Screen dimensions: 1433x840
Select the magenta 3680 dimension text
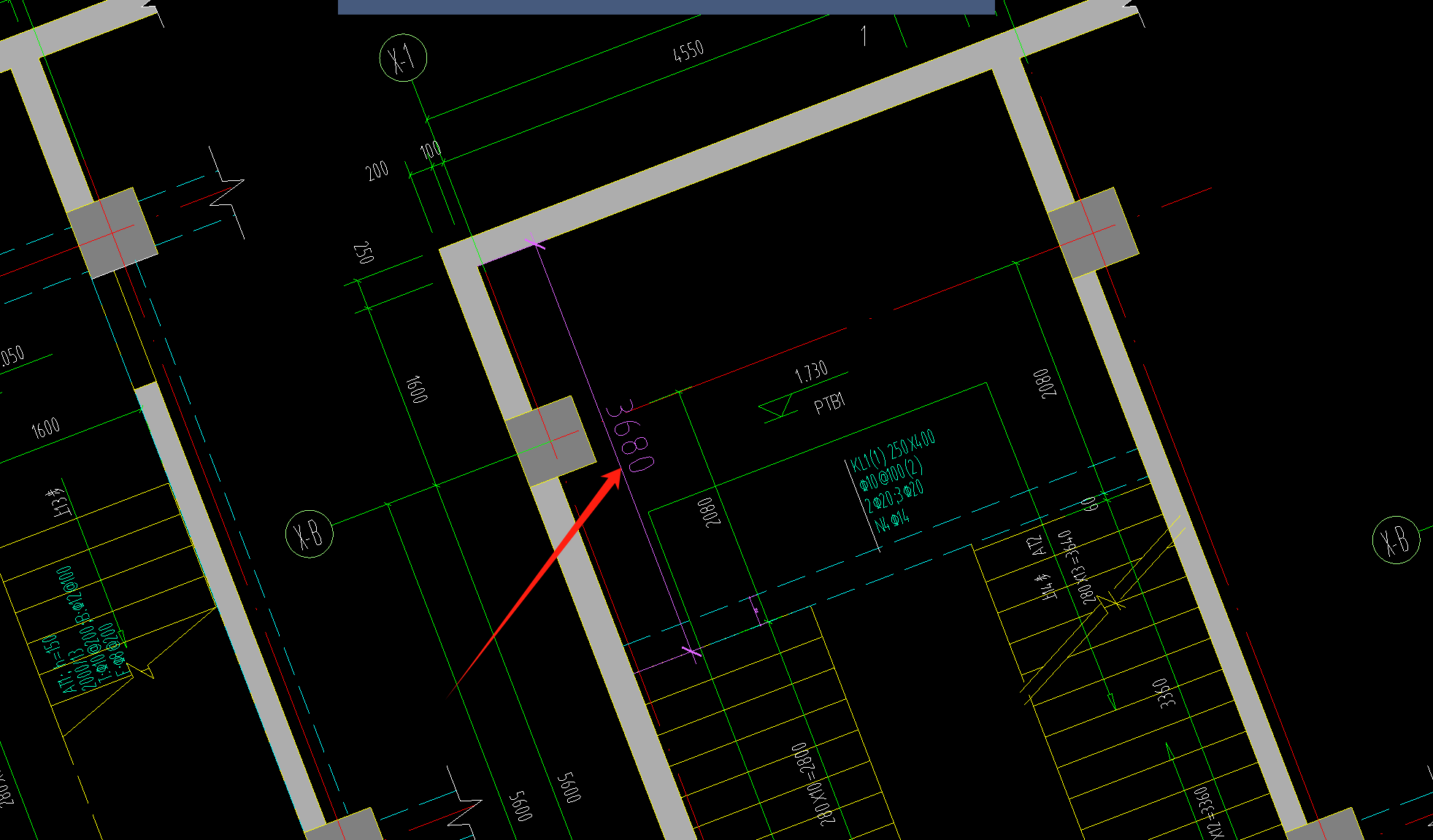tap(630, 436)
